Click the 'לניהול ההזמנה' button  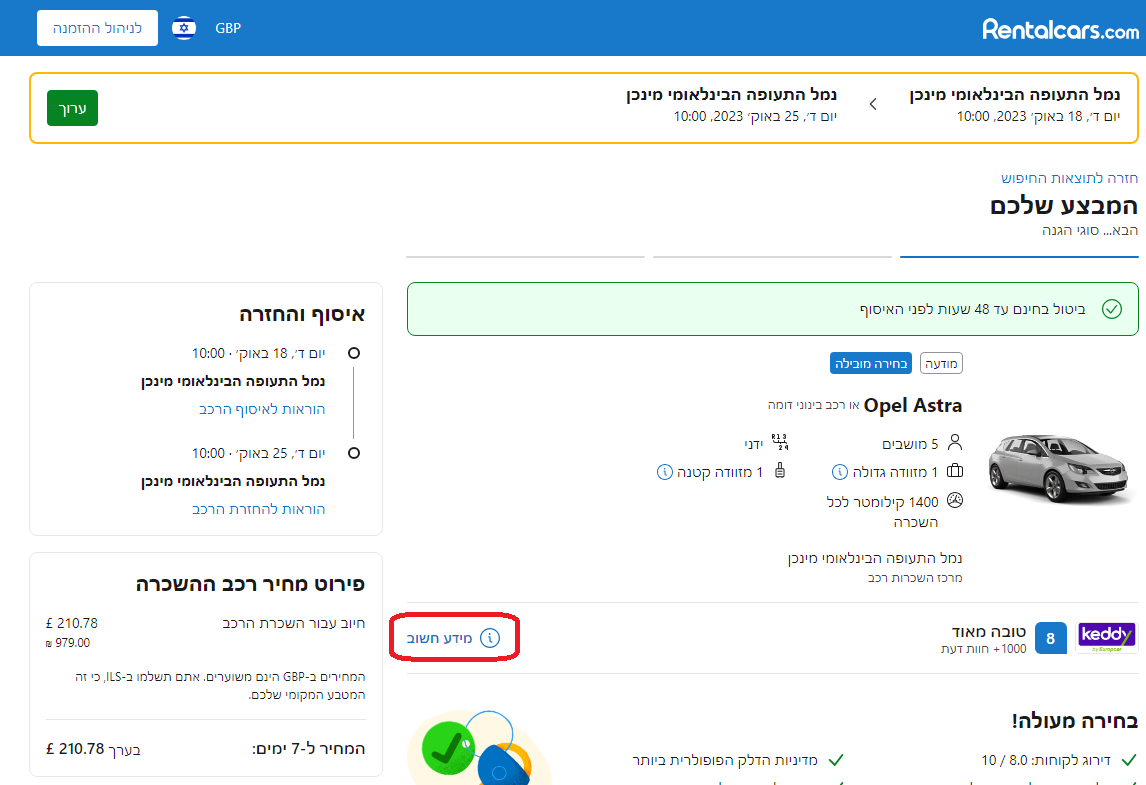[97, 28]
